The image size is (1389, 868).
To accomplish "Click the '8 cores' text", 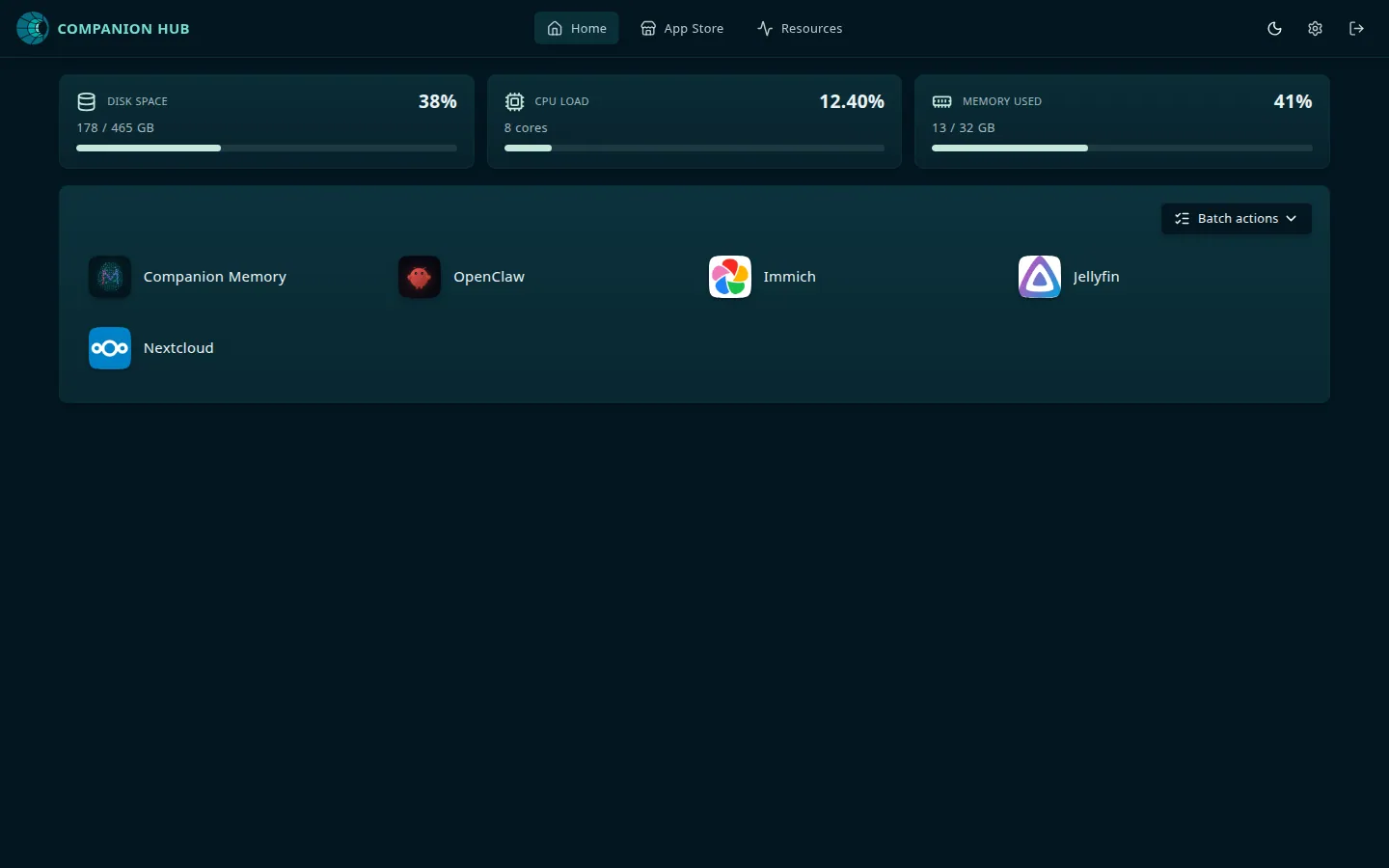I will tap(526, 127).
